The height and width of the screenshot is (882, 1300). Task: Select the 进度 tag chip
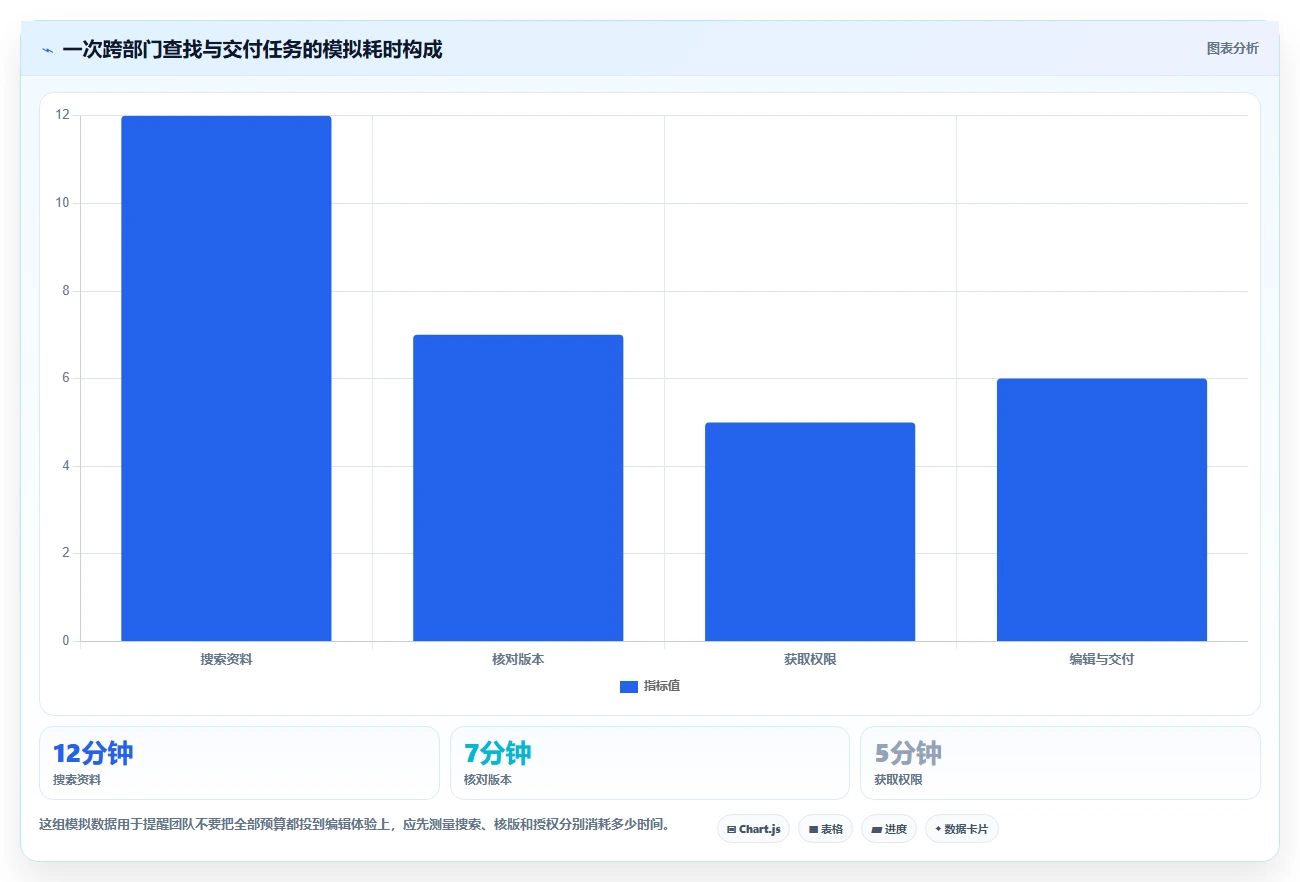tap(889, 829)
